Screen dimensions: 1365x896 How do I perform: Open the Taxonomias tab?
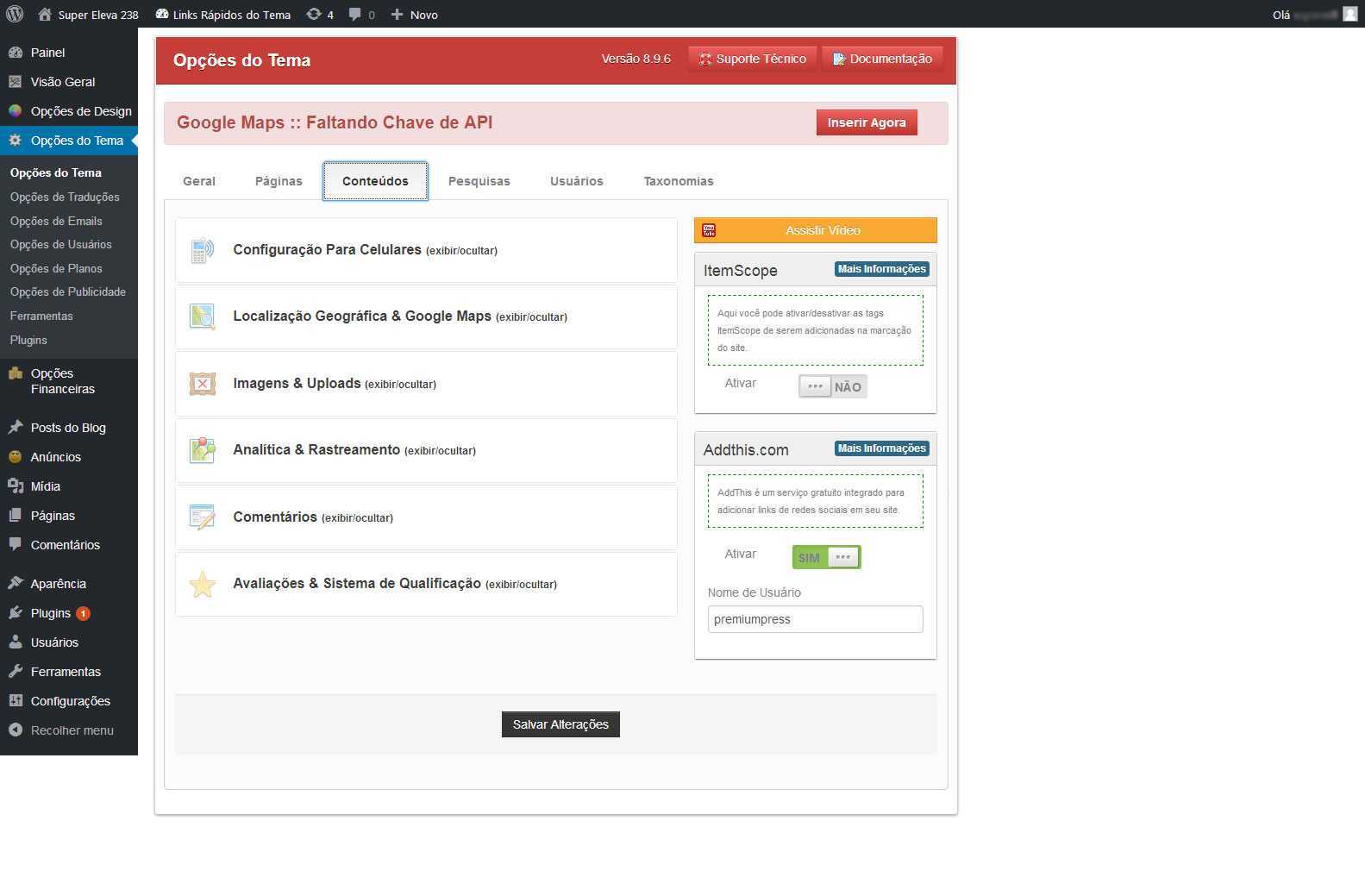(x=678, y=181)
